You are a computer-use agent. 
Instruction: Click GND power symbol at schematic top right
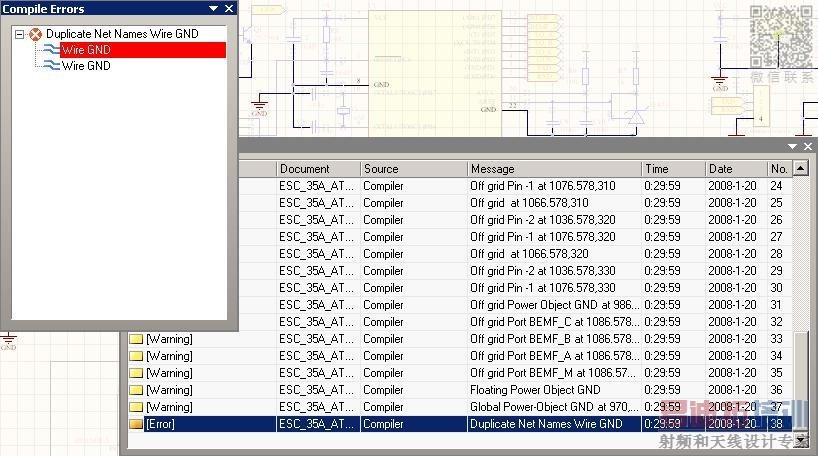click(720, 82)
